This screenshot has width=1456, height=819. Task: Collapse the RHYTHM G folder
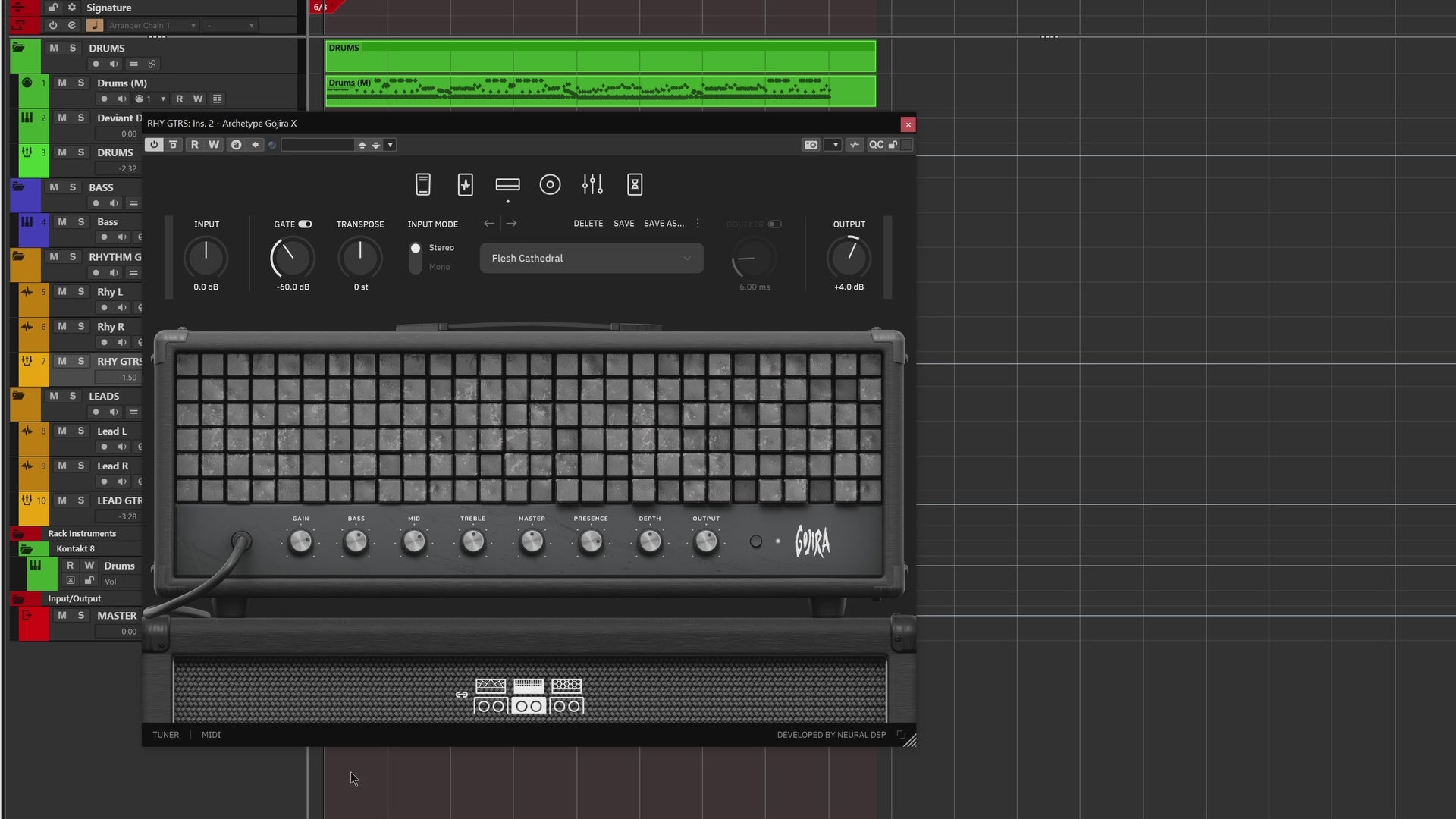coord(18,256)
